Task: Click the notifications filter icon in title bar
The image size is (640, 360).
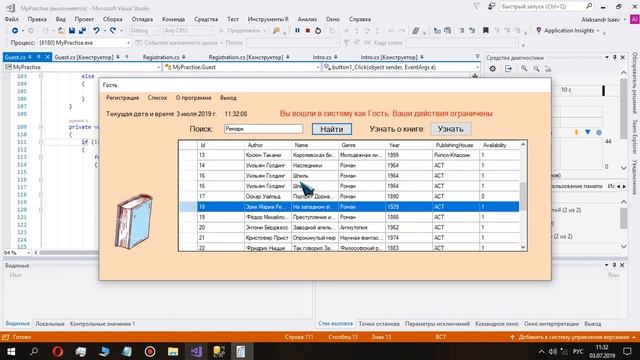Action: (476, 7)
